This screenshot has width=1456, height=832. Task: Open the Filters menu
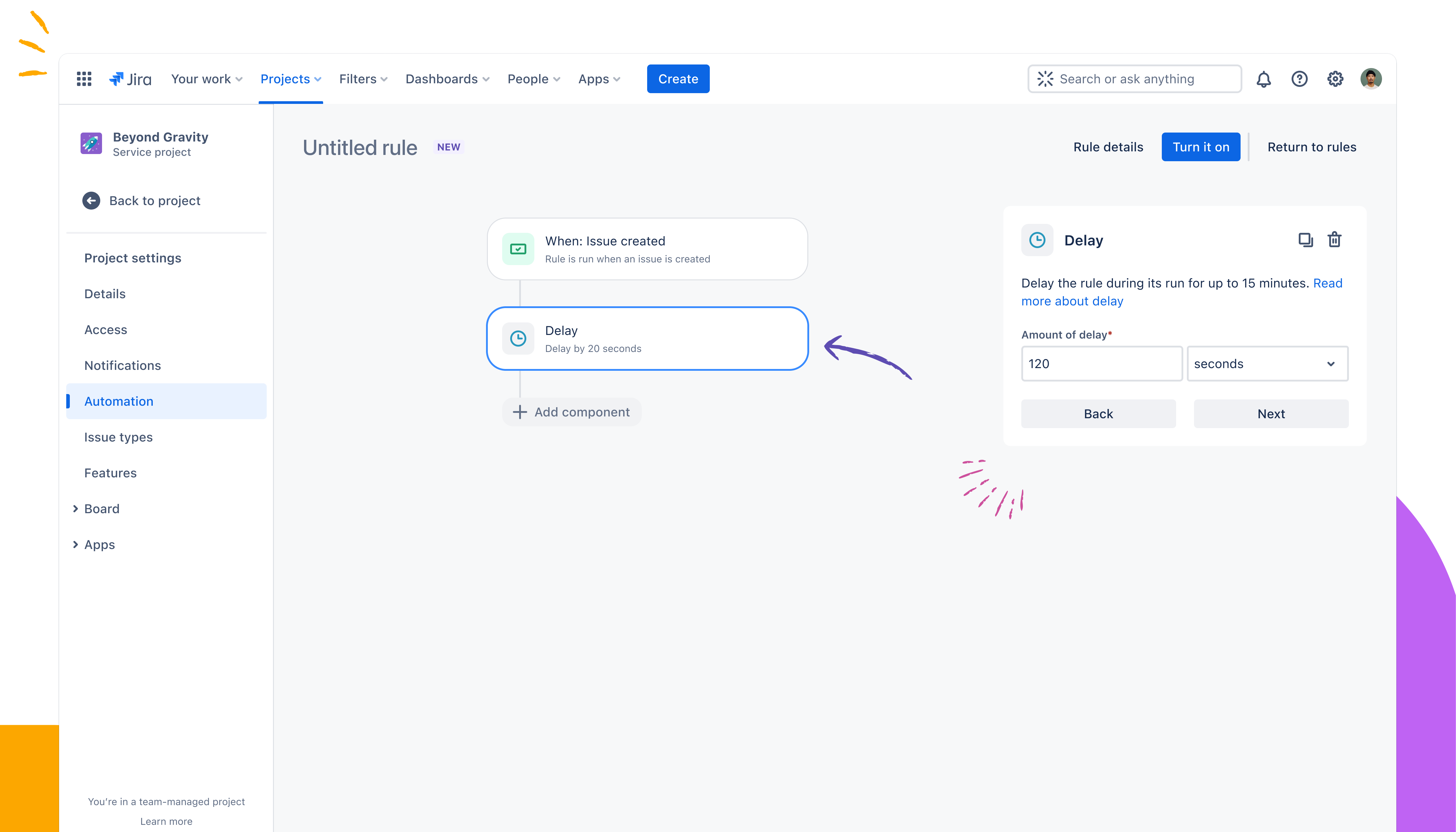click(363, 79)
